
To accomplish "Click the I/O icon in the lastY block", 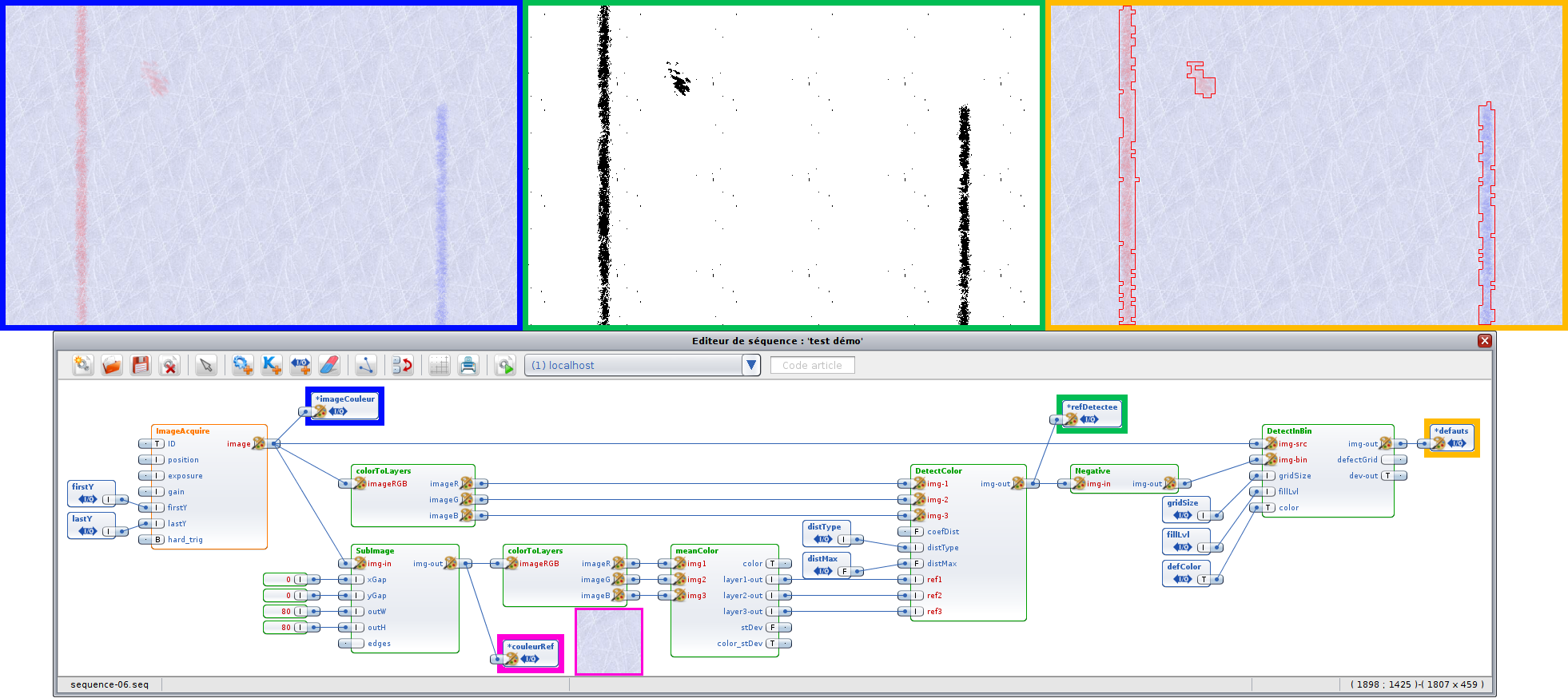I will point(88,531).
